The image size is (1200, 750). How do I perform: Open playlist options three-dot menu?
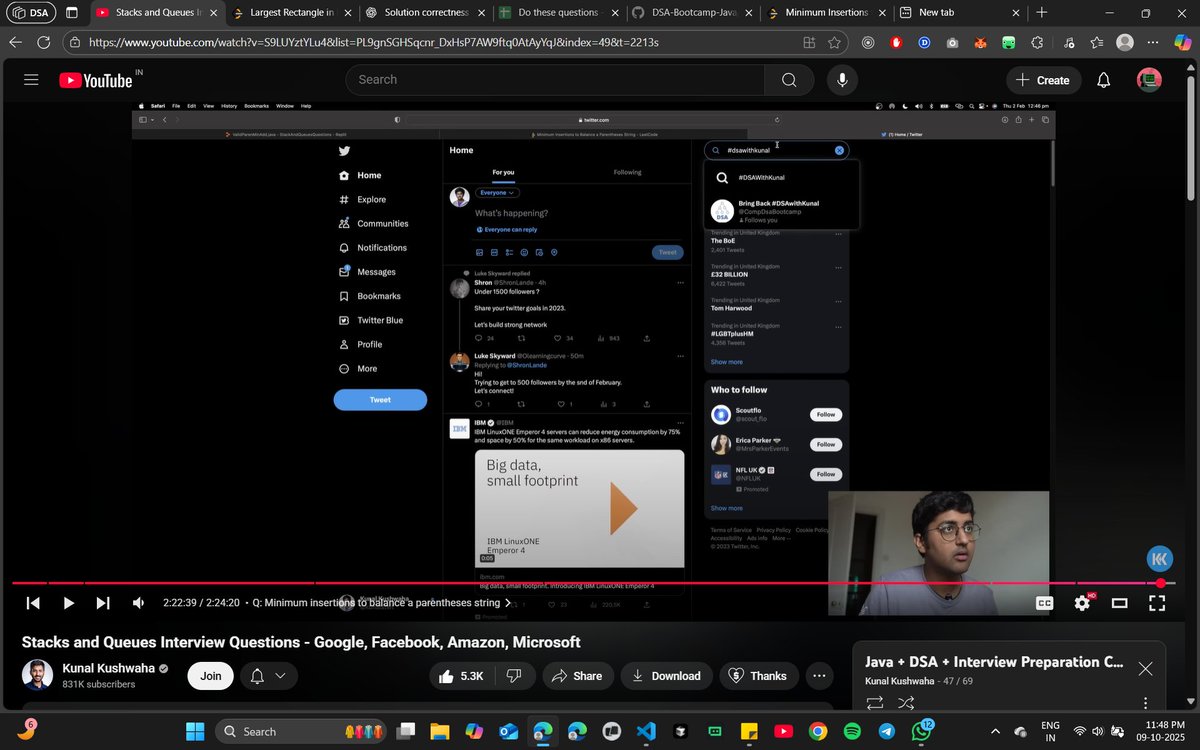pos(1146,703)
